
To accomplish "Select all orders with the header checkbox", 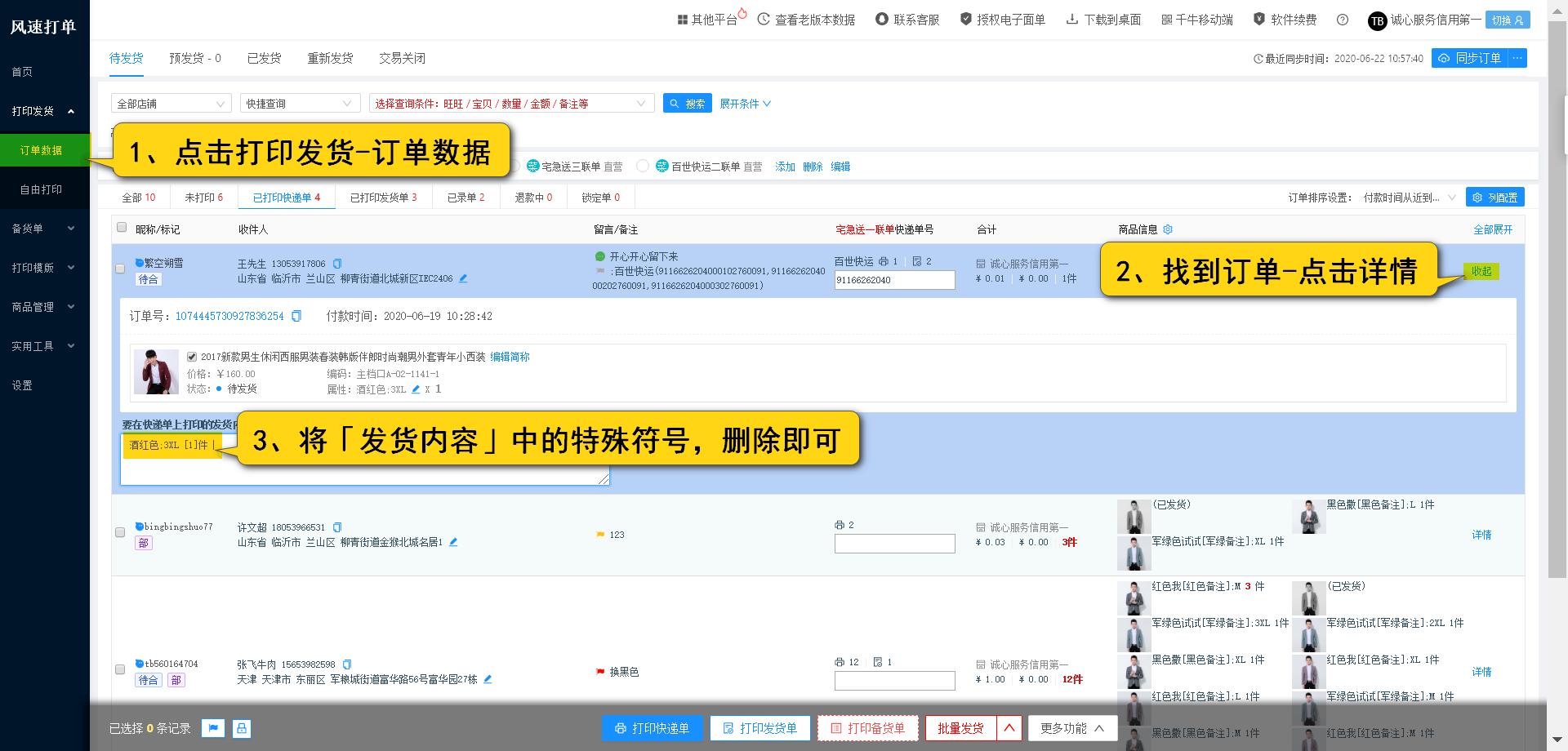I will [120, 229].
